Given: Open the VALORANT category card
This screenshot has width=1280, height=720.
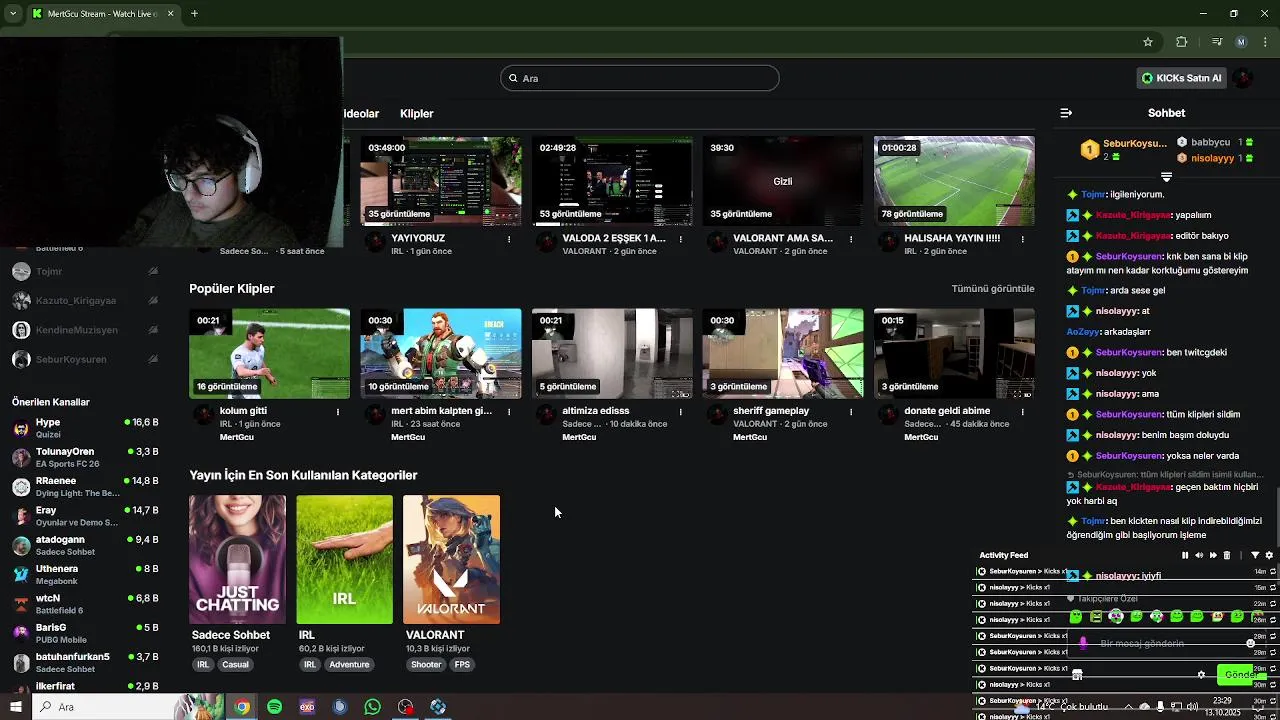Looking at the screenshot, I should tap(451, 559).
